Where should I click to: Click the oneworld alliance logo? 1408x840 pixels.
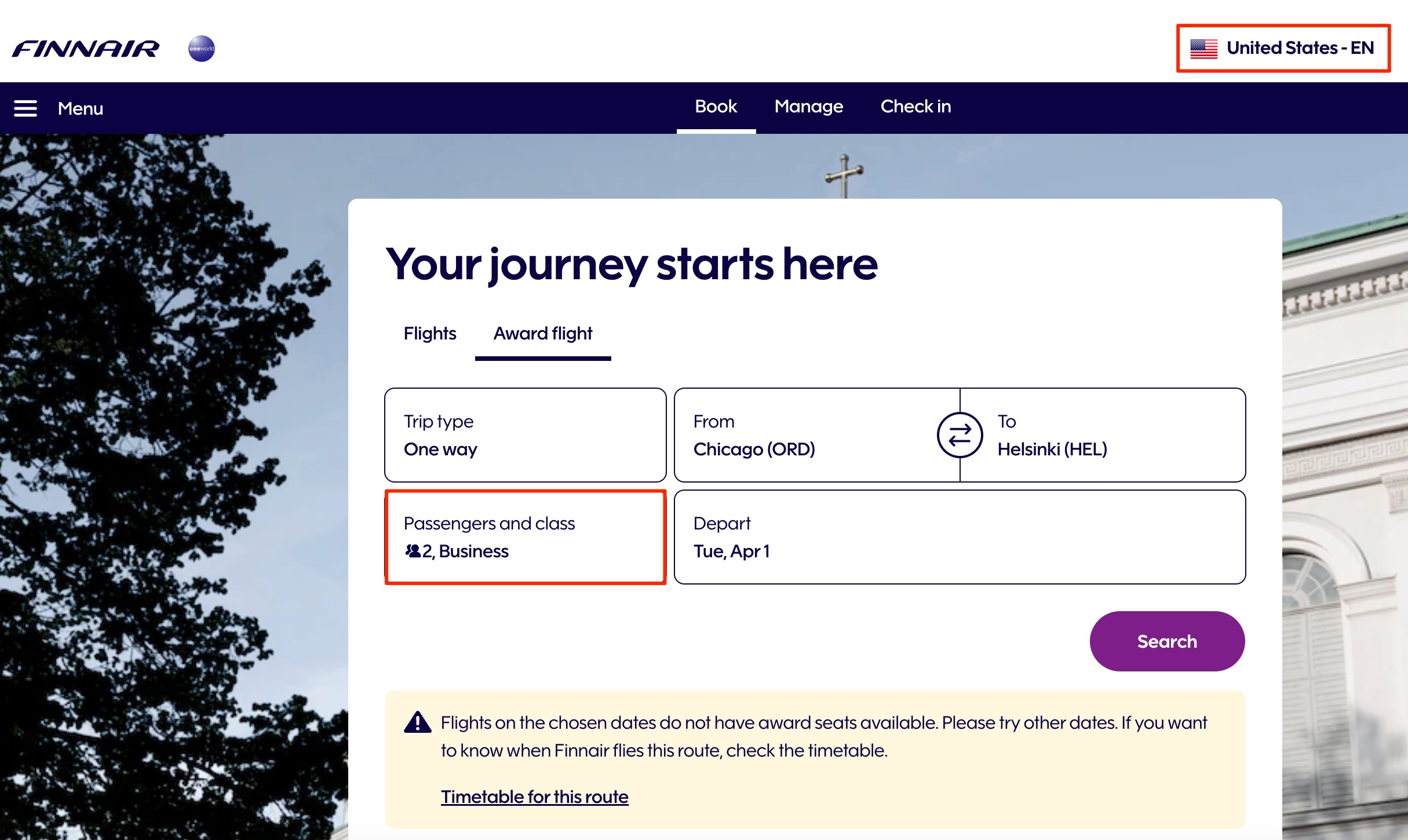200,49
